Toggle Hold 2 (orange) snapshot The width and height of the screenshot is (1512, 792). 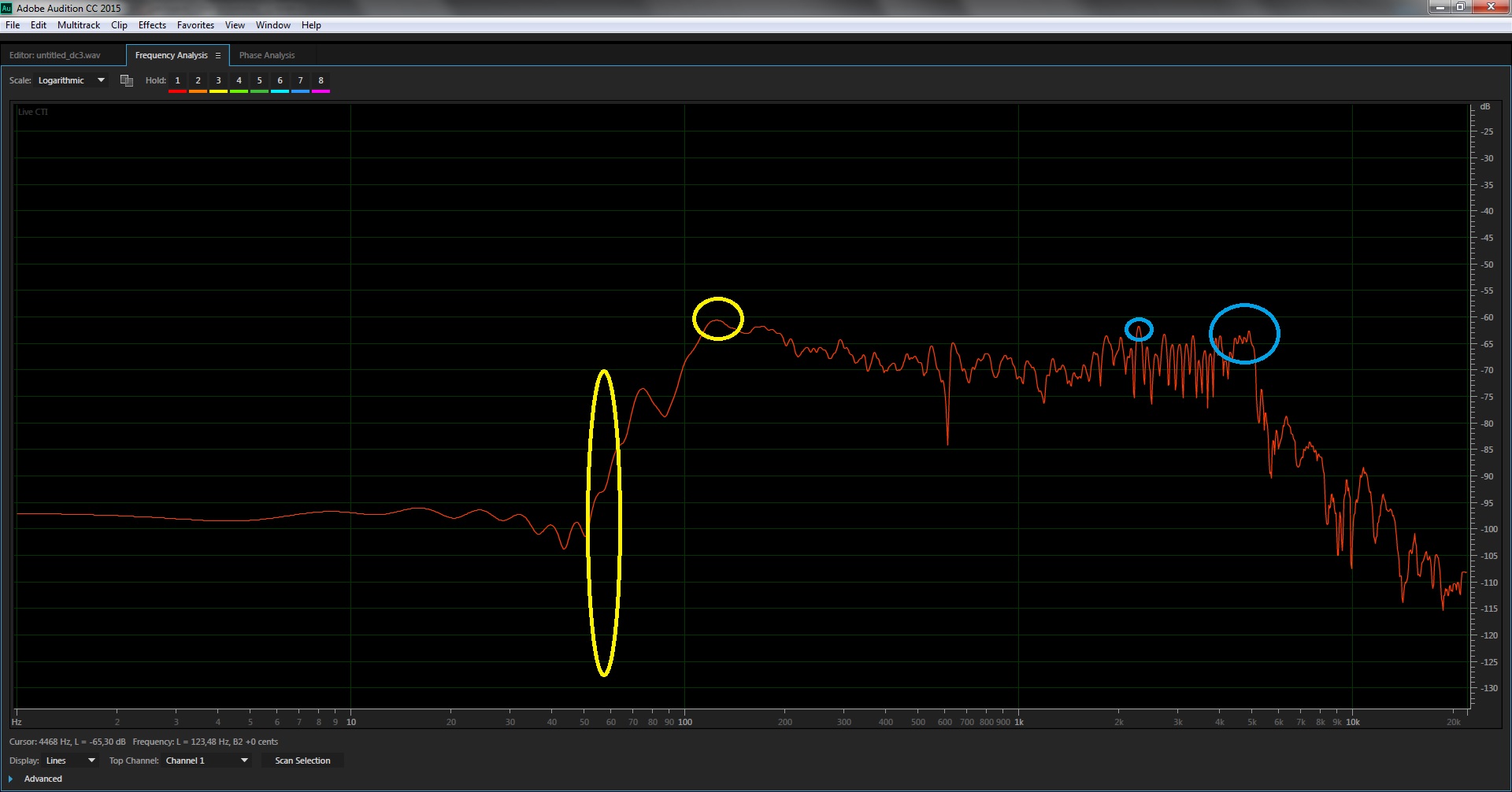coord(198,81)
